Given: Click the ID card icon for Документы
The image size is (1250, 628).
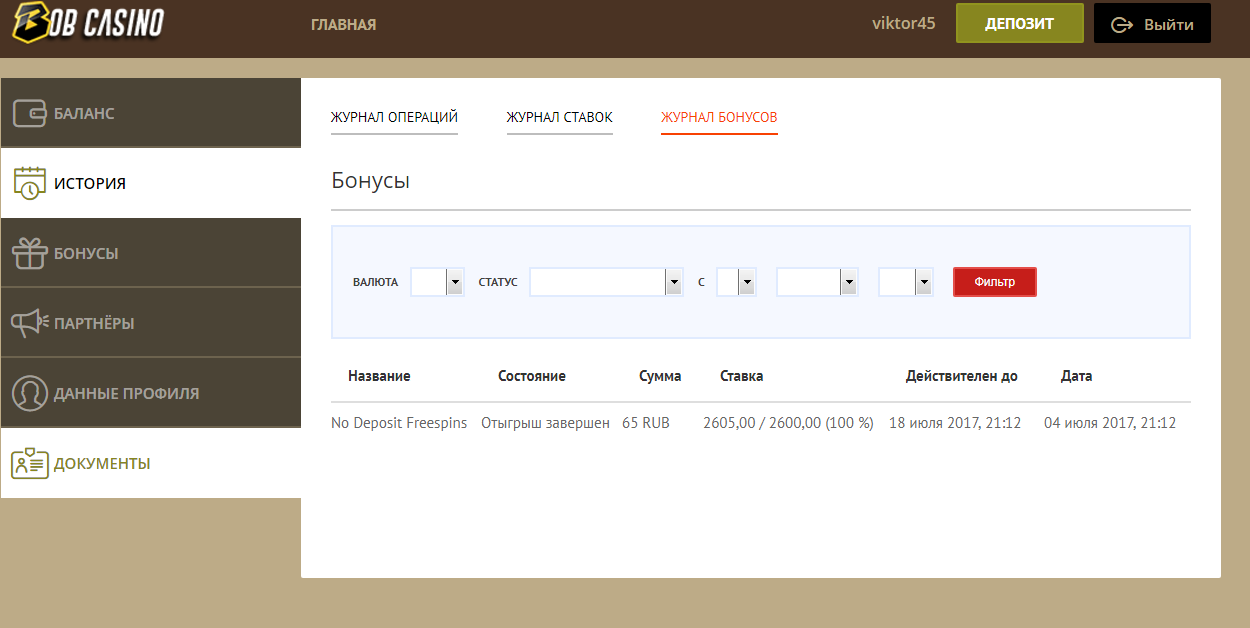Looking at the screenshot, I should coord(30,463).
